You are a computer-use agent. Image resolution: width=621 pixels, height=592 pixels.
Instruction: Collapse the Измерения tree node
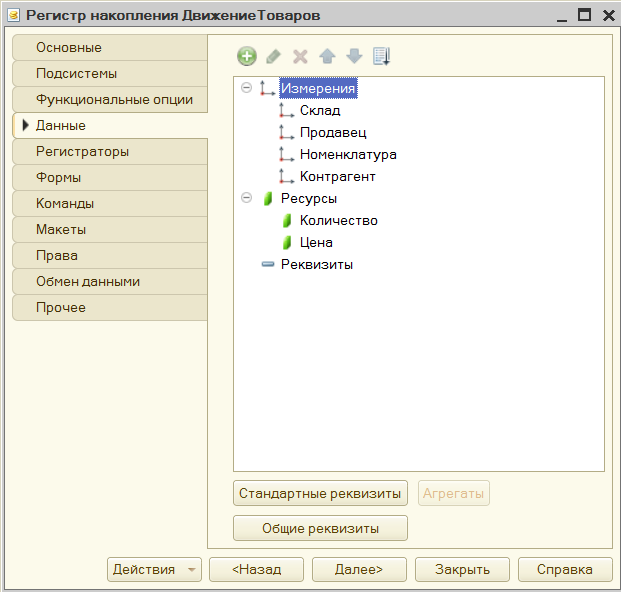click(x=246, y=88)
